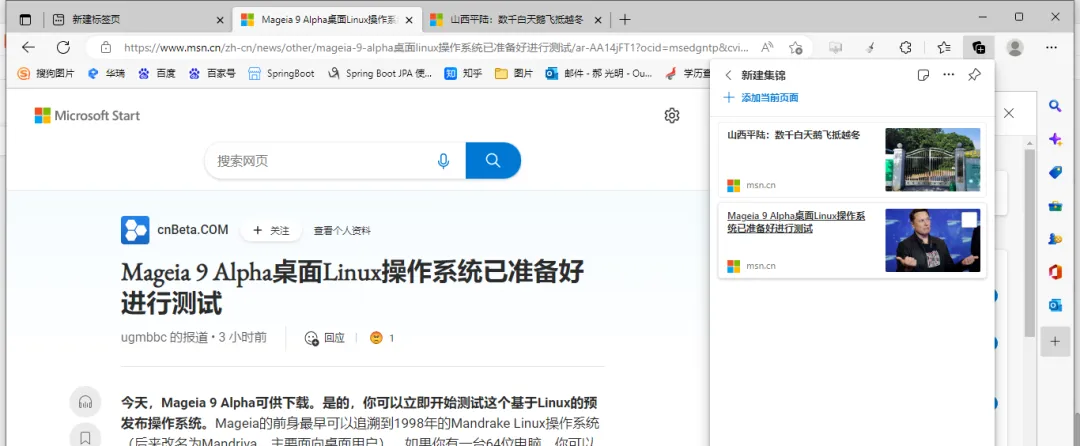Select the Mageia collection card checkbox
1080x446 pixels.
968,220
